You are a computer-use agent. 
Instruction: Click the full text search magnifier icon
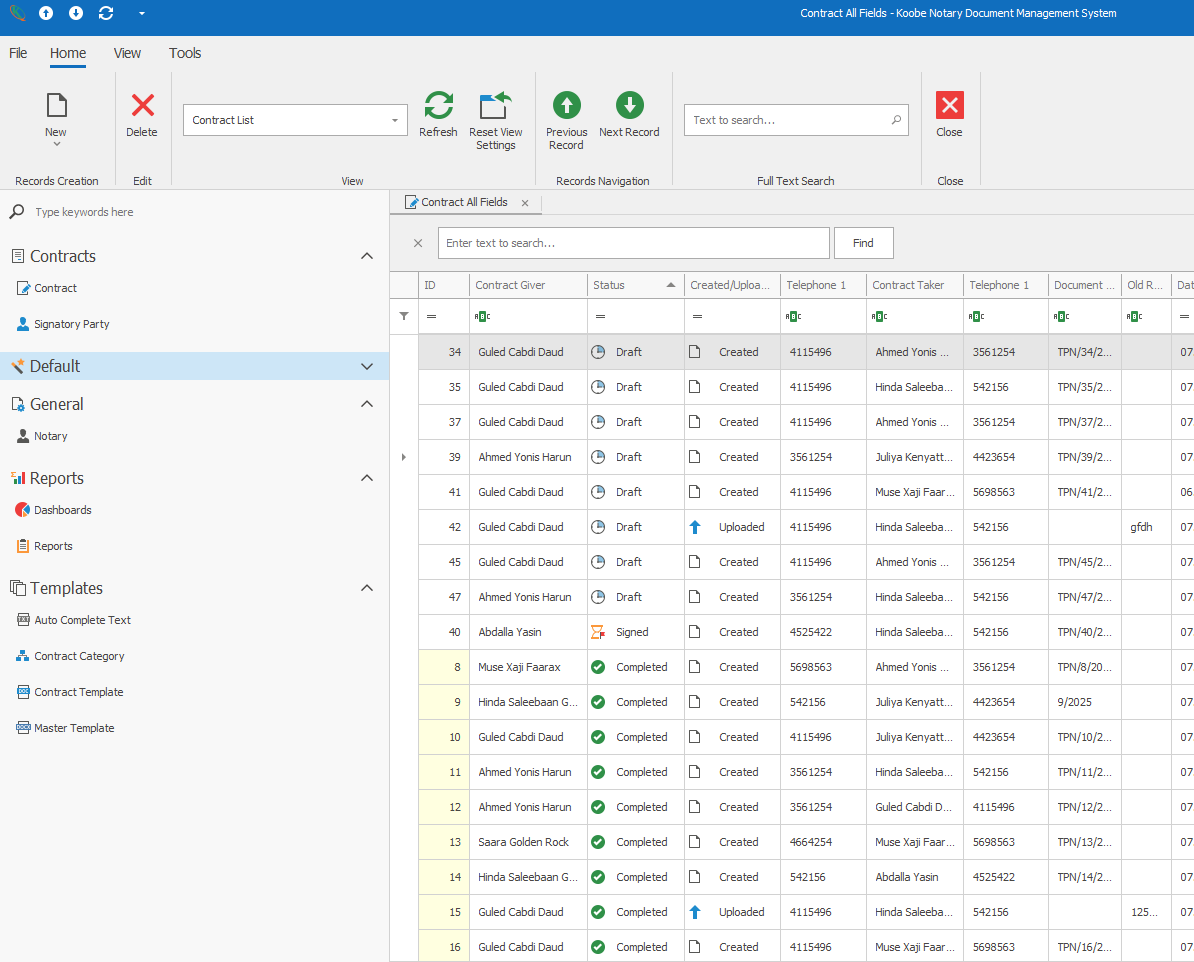896,120
